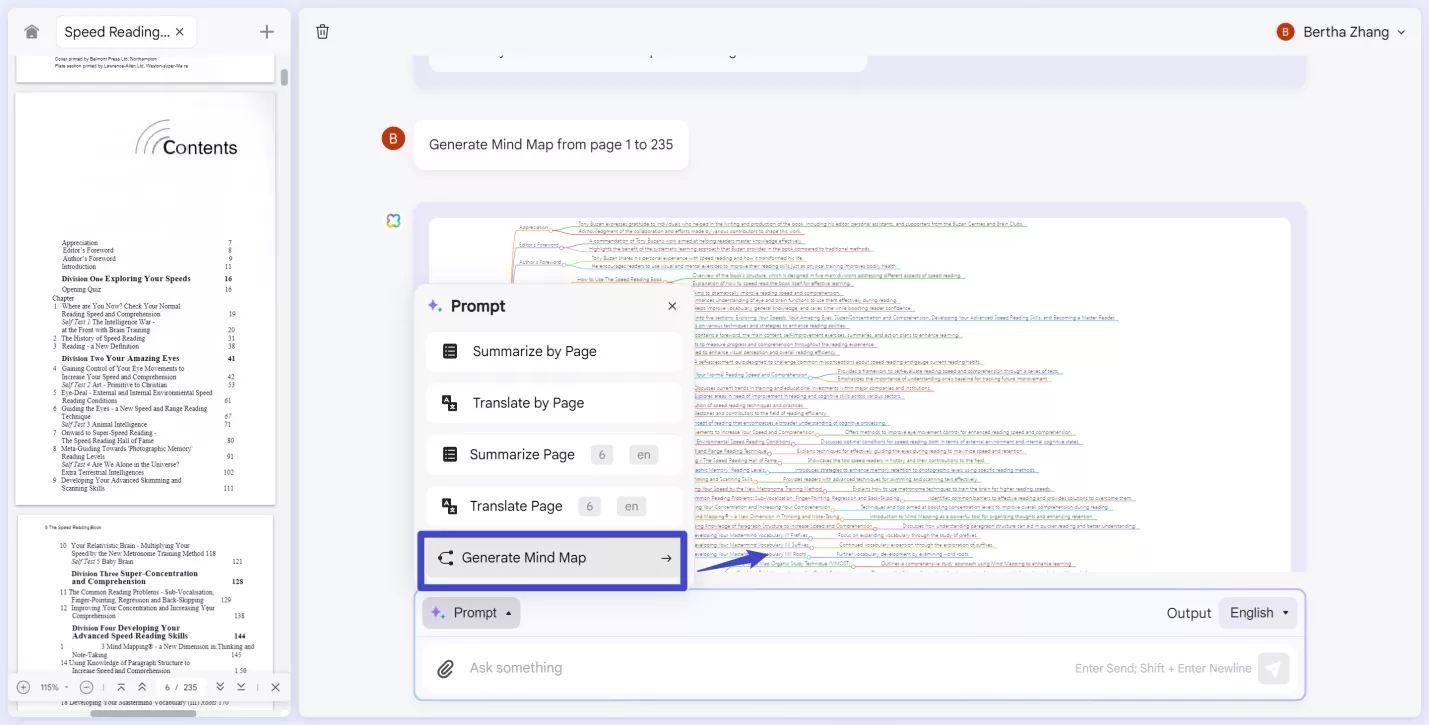Click the Translate Page icon
The height and width of the screenshot is (725, 1429).
[450, 506]
